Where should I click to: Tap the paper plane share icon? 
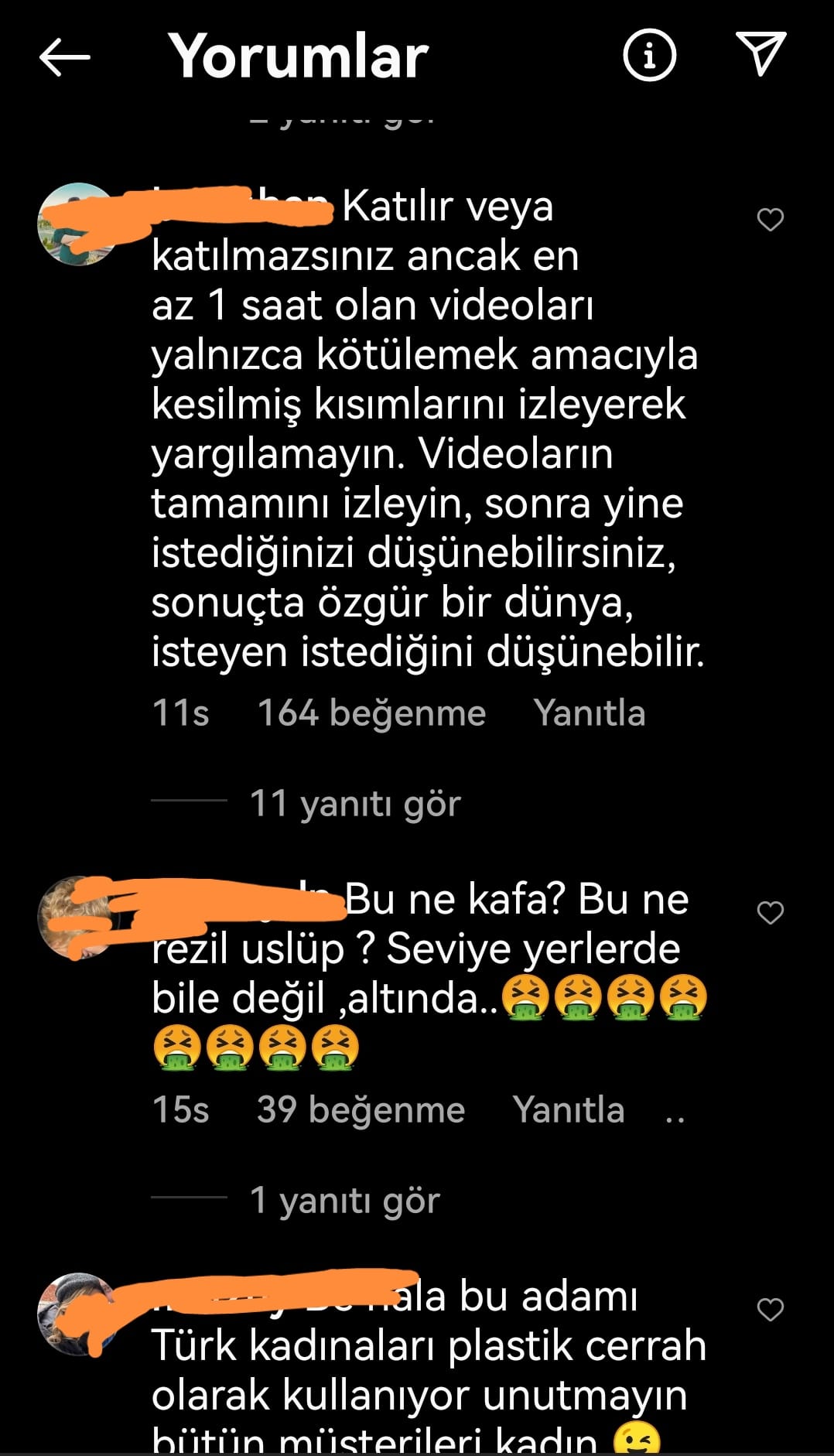[761, 53]
